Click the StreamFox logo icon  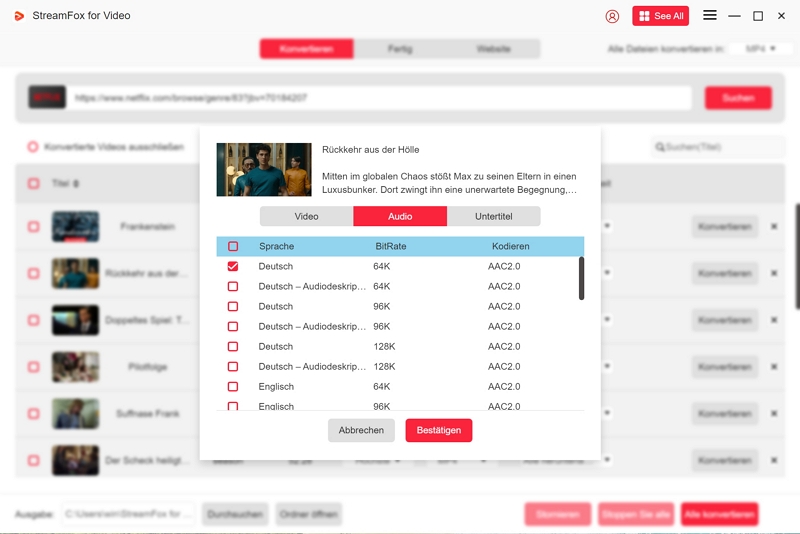tap(19, 16)
